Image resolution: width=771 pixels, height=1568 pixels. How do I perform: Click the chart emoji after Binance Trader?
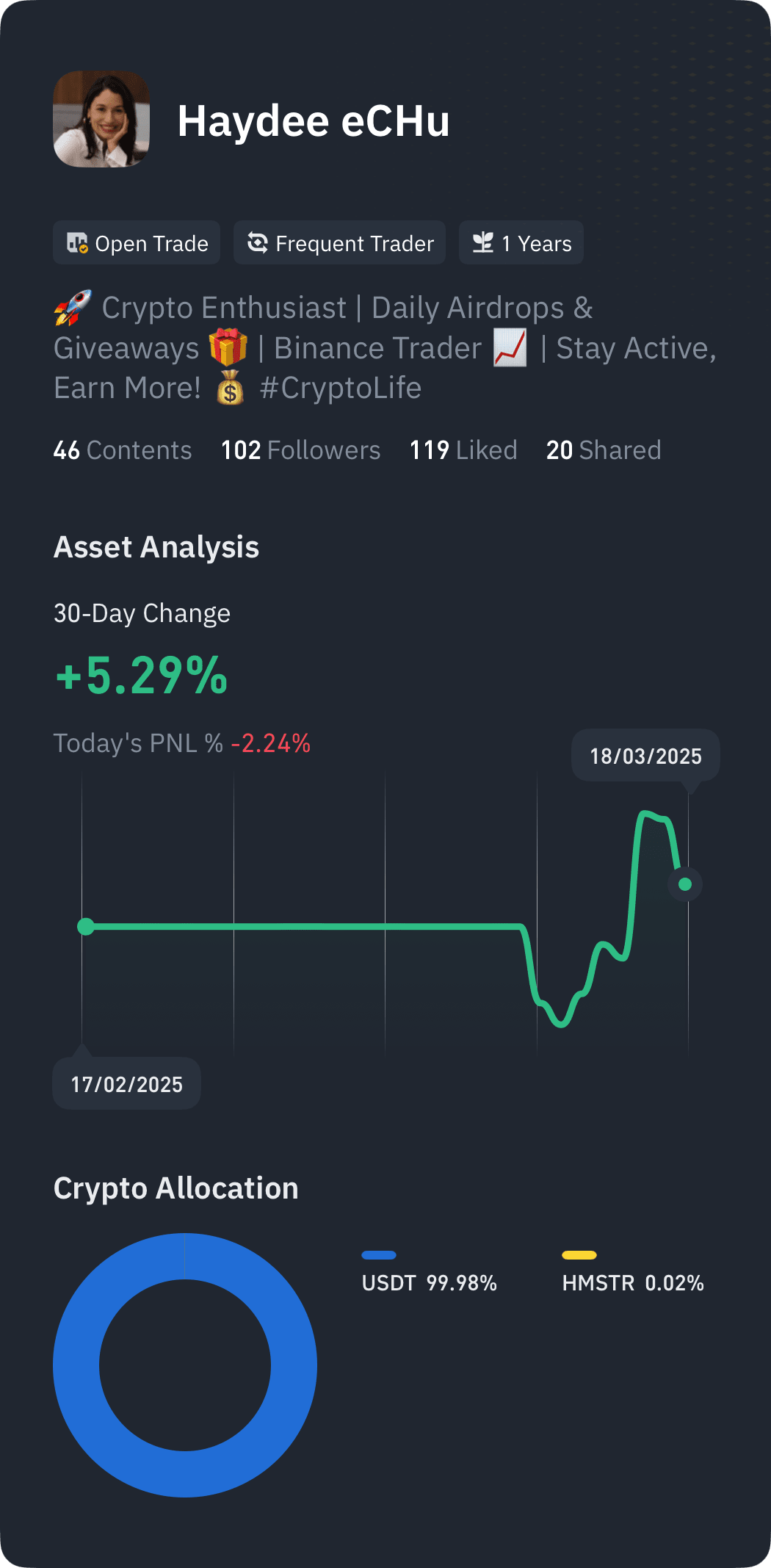coord(510,347)
